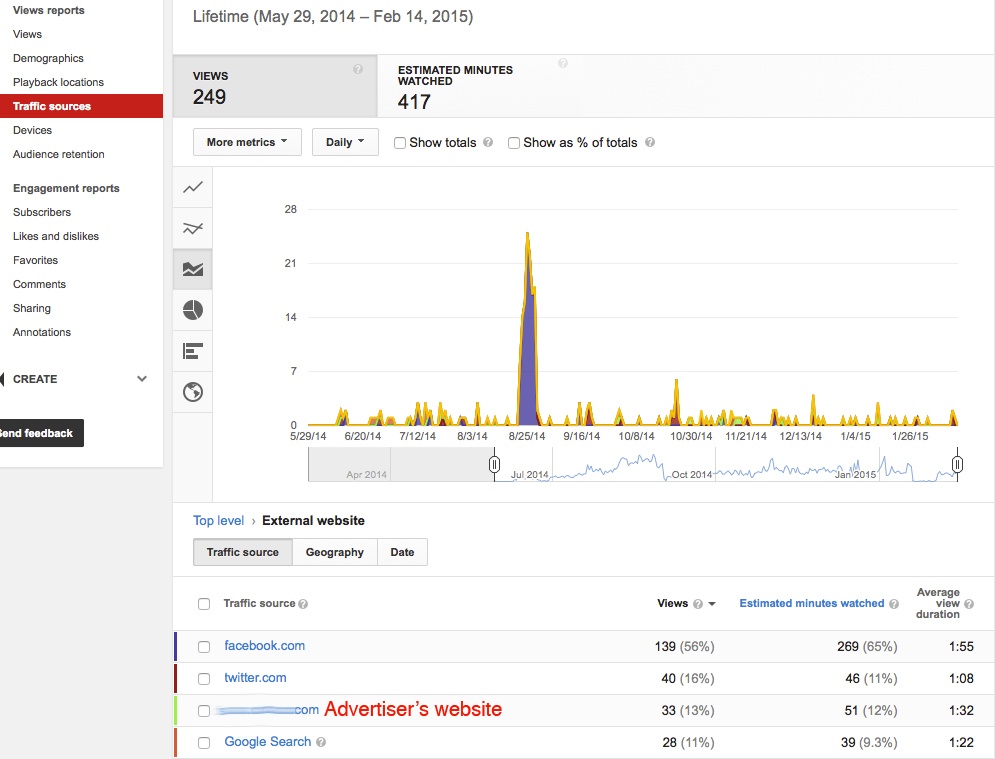This screenshot has height=759, width=995.
Task: Check Show as % of totals
Action: click(513, 142)
